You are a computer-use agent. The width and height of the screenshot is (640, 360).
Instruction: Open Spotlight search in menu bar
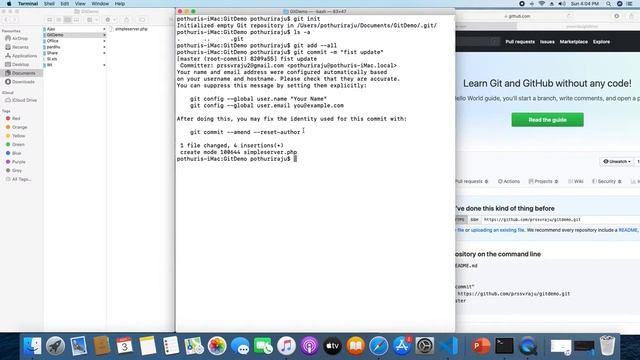coord(608,4)
